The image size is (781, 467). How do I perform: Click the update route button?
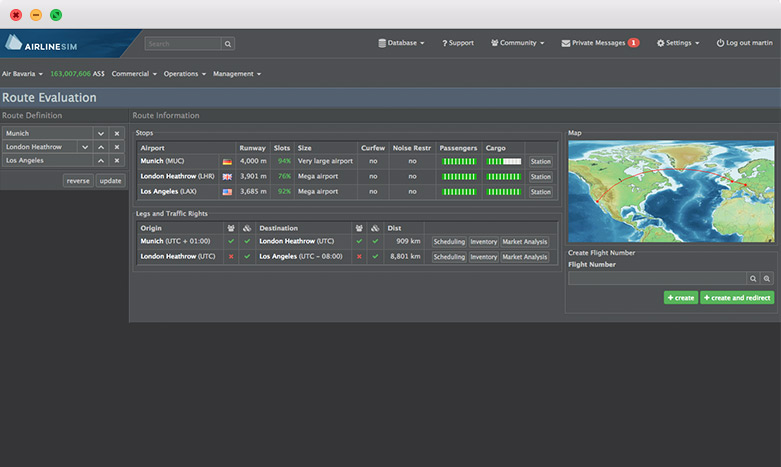(110, 181)
